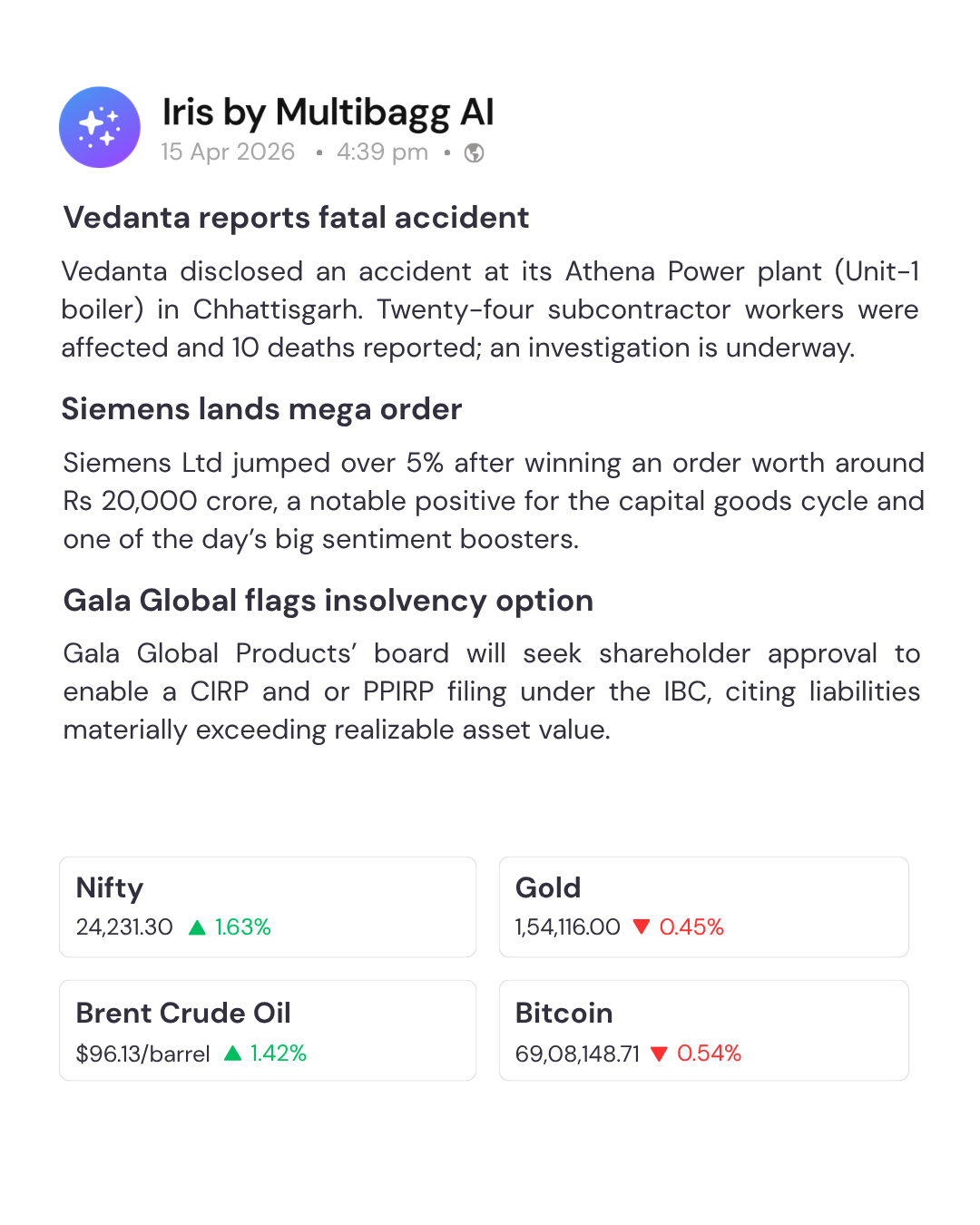Select the Bitcoin market card

(703, 1030)
